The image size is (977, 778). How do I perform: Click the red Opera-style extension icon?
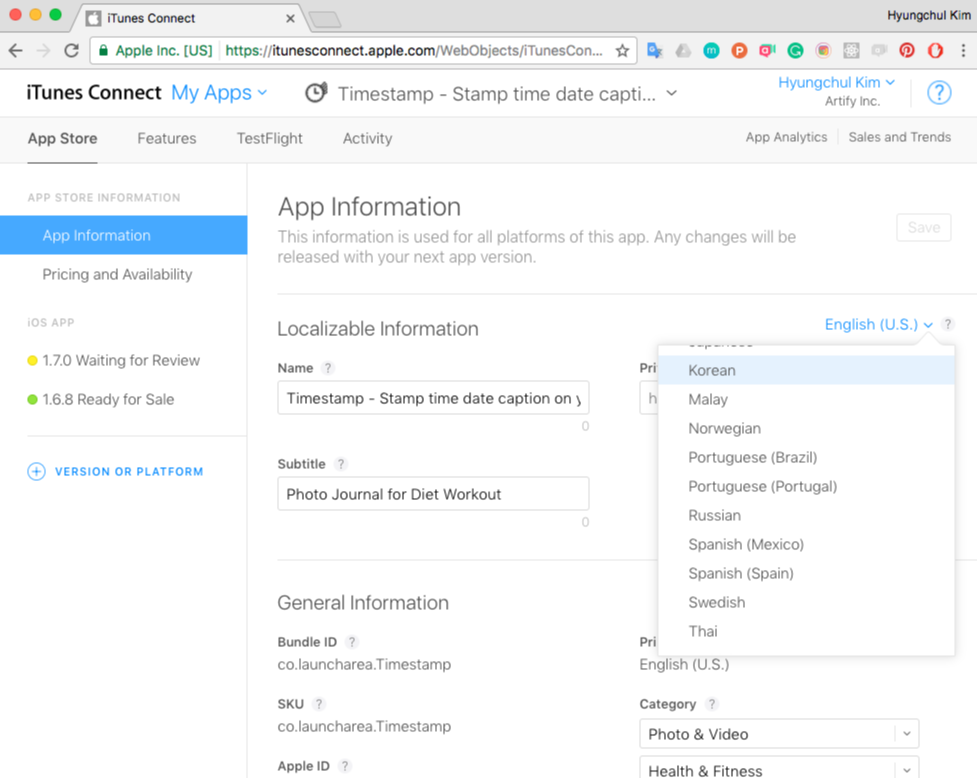point(935,50)
